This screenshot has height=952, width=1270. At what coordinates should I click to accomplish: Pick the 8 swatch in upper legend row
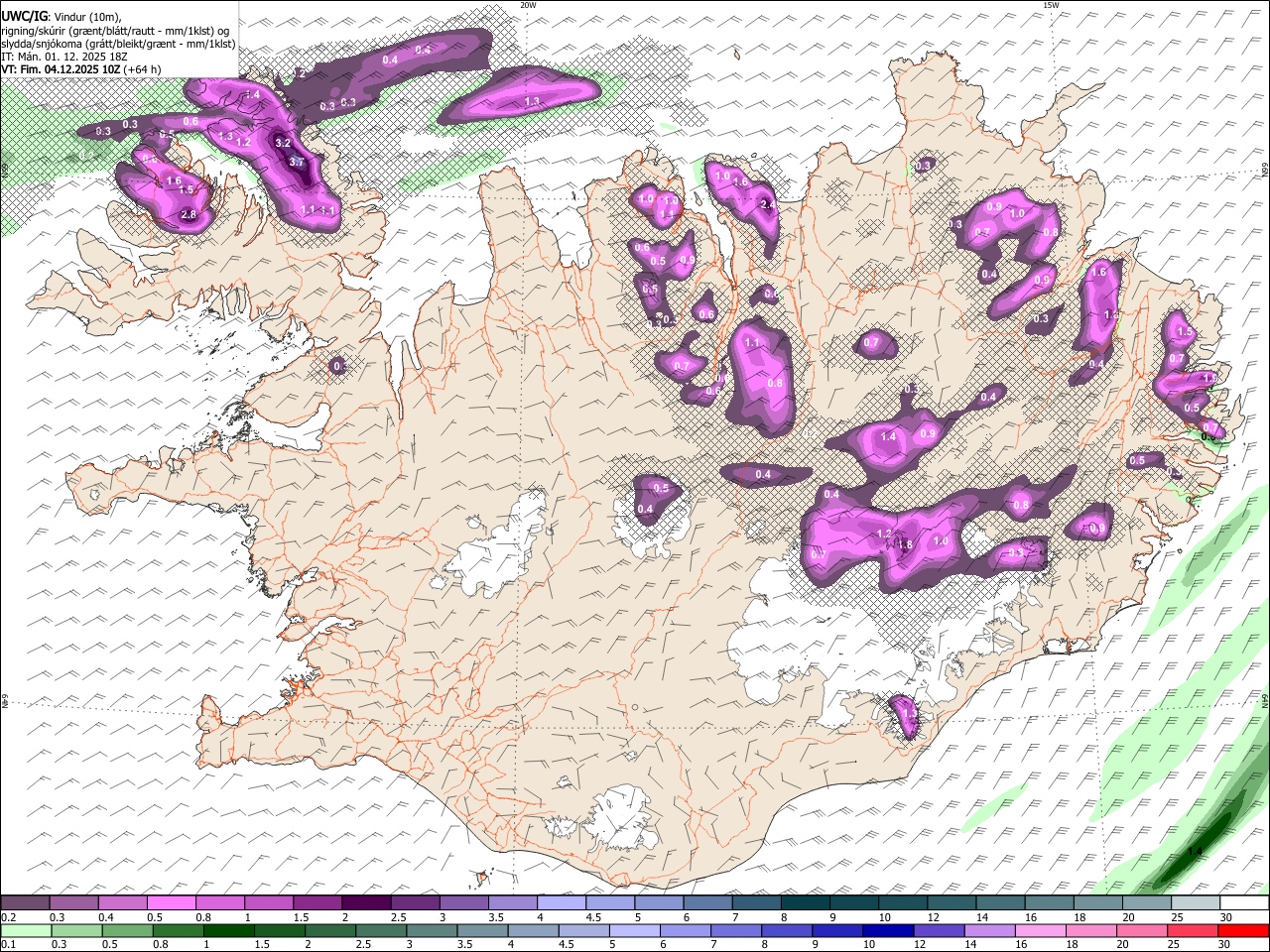pos(805,902)
